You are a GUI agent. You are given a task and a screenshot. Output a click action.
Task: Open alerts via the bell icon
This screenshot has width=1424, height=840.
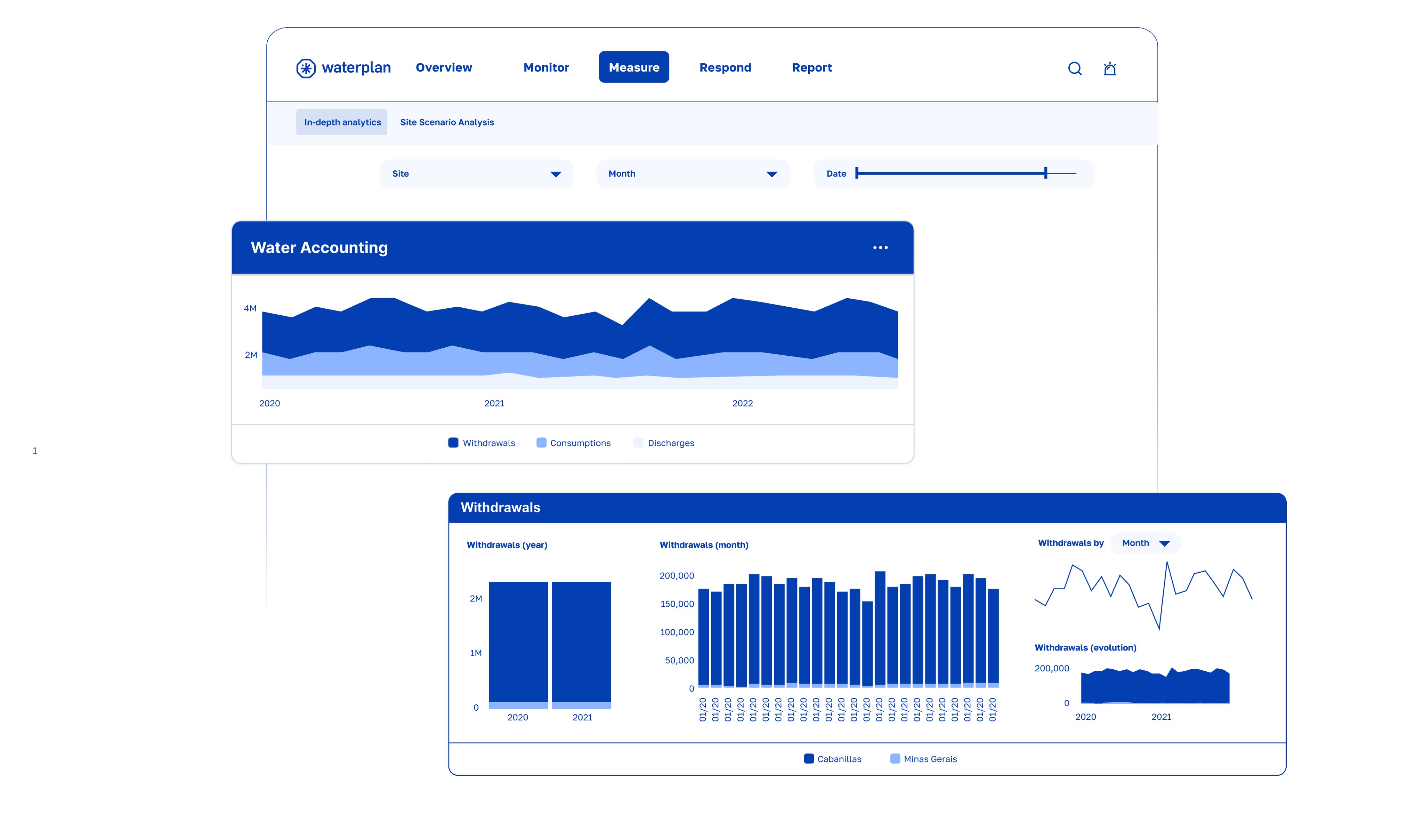[x=1109, y=68]
